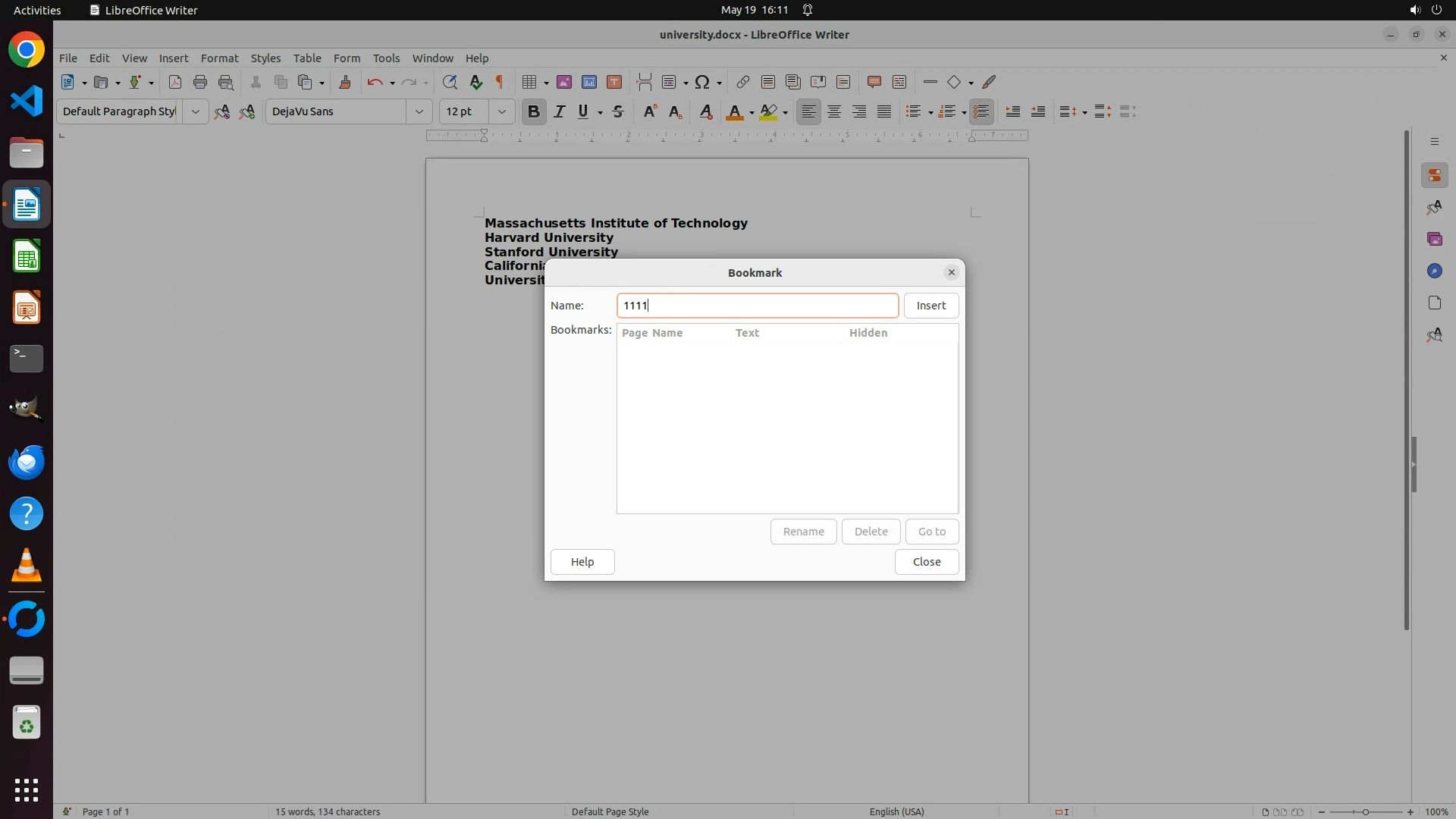Click Insert button in Bookmark dialog
Screen dimensions: 1456x819
coord(930,306)
